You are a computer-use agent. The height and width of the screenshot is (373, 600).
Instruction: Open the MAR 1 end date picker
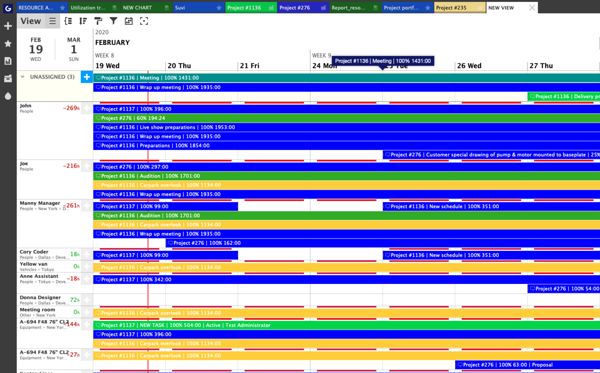pos(73,49)
